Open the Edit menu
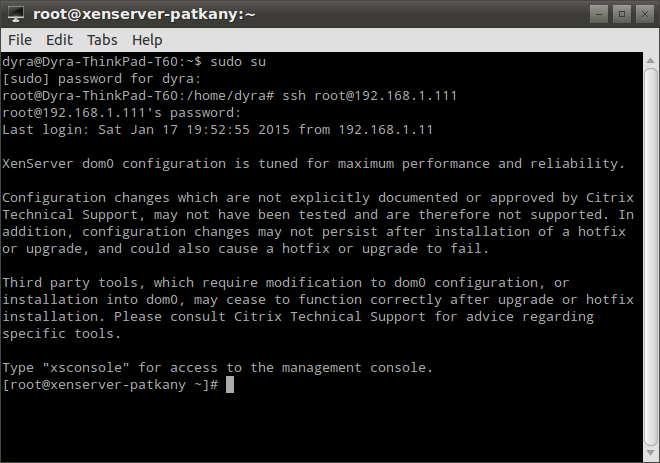Viewport: 660px width, 463px height. [x=59, y=40]
